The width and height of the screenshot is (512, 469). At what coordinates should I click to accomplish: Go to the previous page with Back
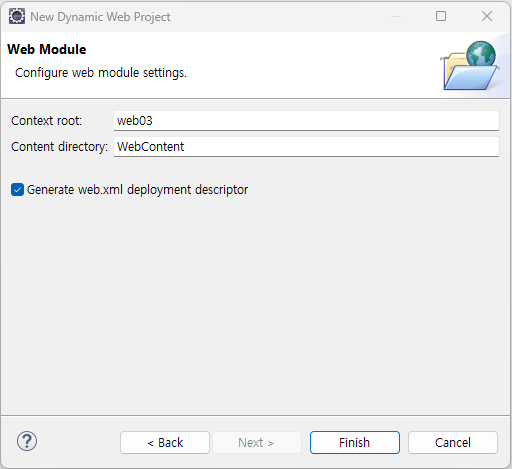(165, 443)
